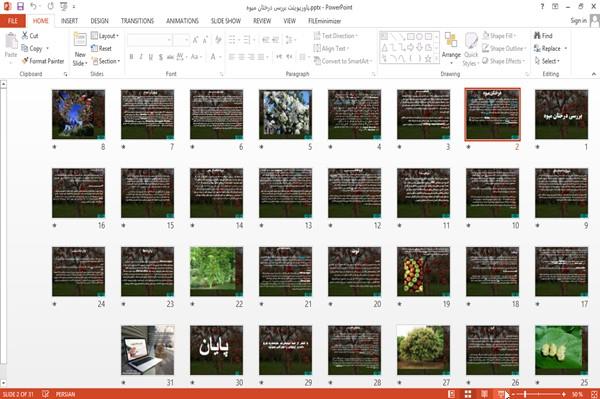Screen dimensions: 600x399
Task: Select slide 30 thumbnail
Action: [217, 350]
